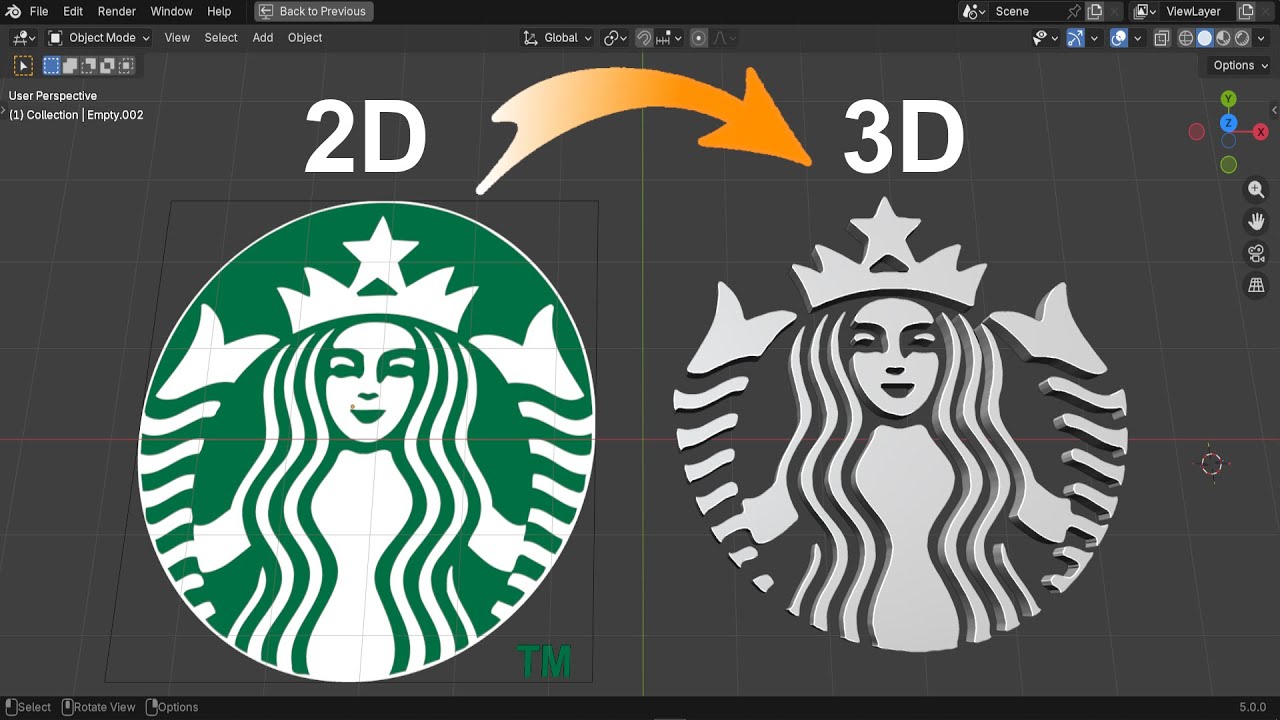Open the proportional editing falloff dropdown

point(724,37)
